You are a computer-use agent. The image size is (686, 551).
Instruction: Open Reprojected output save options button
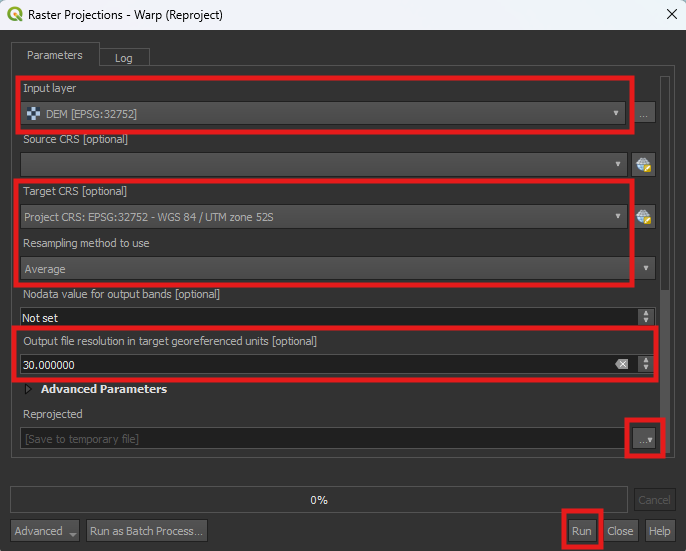pos(644,439)
